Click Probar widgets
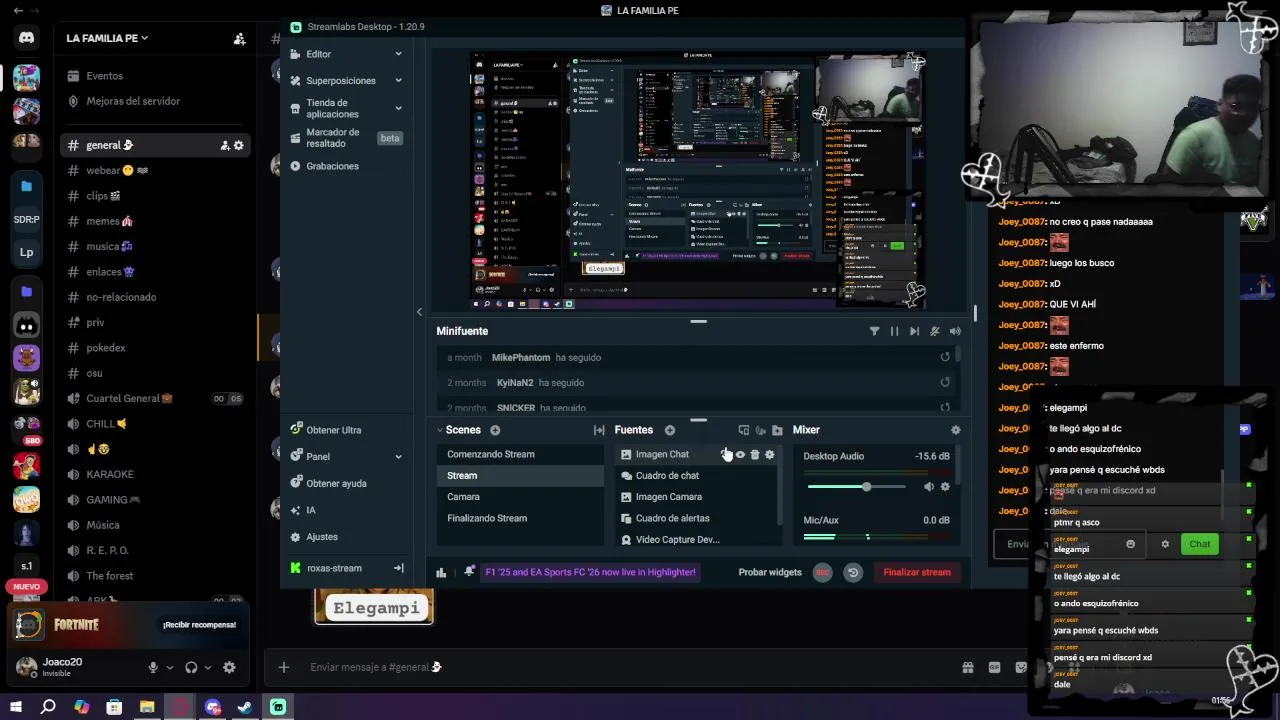Image resolution: width=1280 pixels, height=720 pixels. click(770, 572)
